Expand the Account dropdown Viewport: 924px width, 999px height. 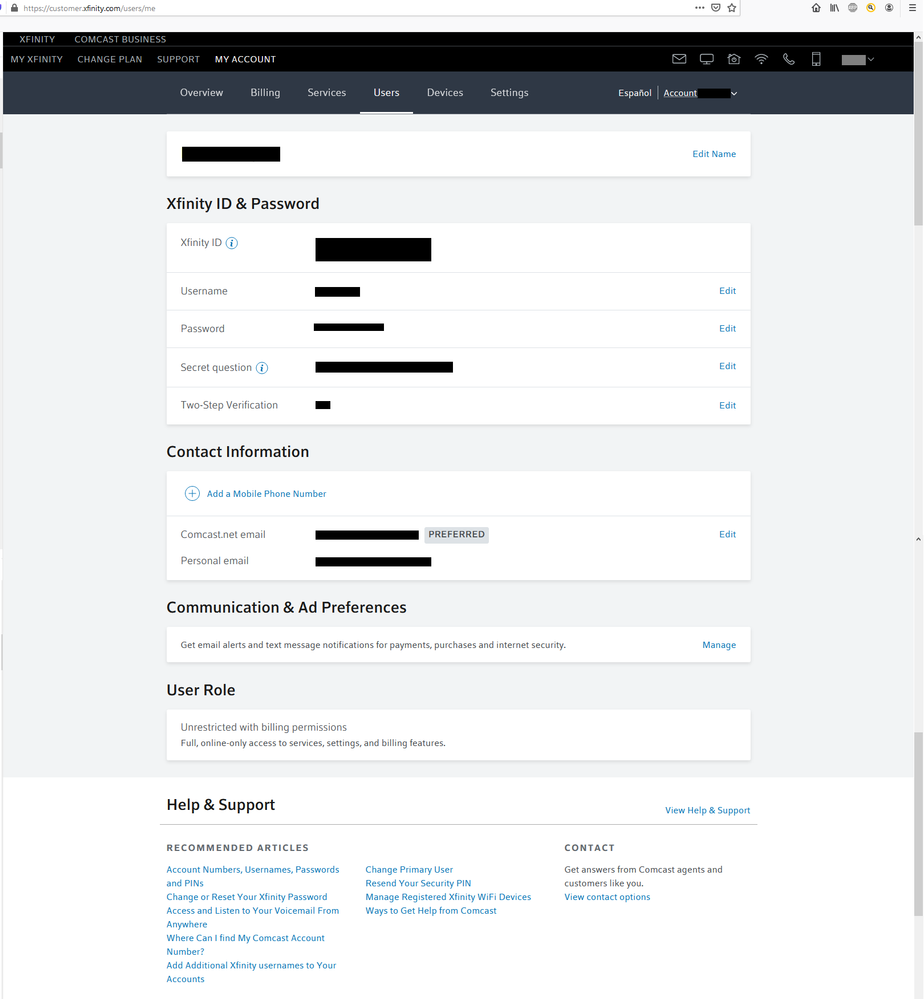click(701, 93)
